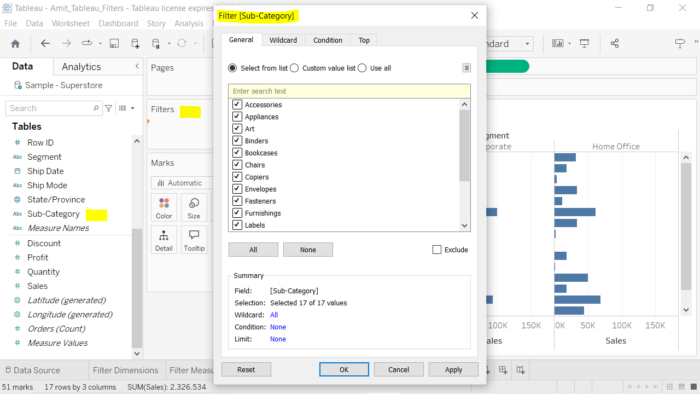
Task: Uncheck the Accessories checkbox
Action: (237, 104)
